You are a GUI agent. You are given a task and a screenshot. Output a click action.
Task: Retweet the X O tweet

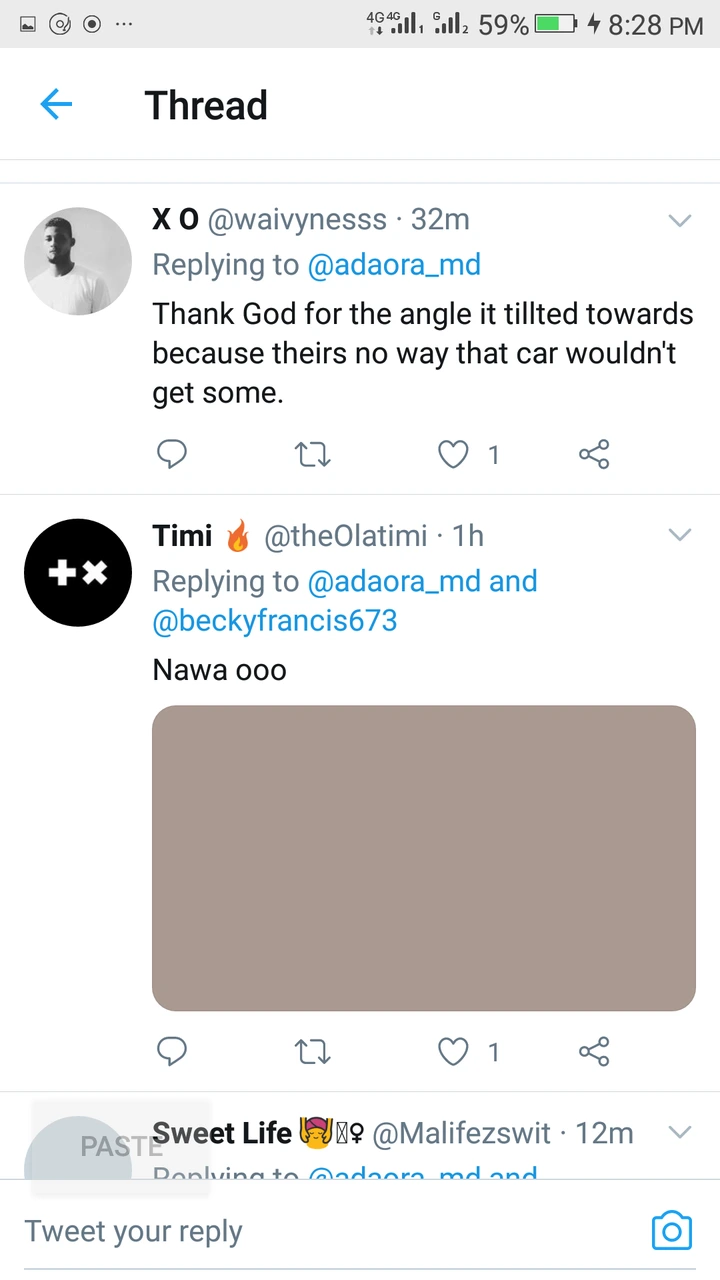314,455
